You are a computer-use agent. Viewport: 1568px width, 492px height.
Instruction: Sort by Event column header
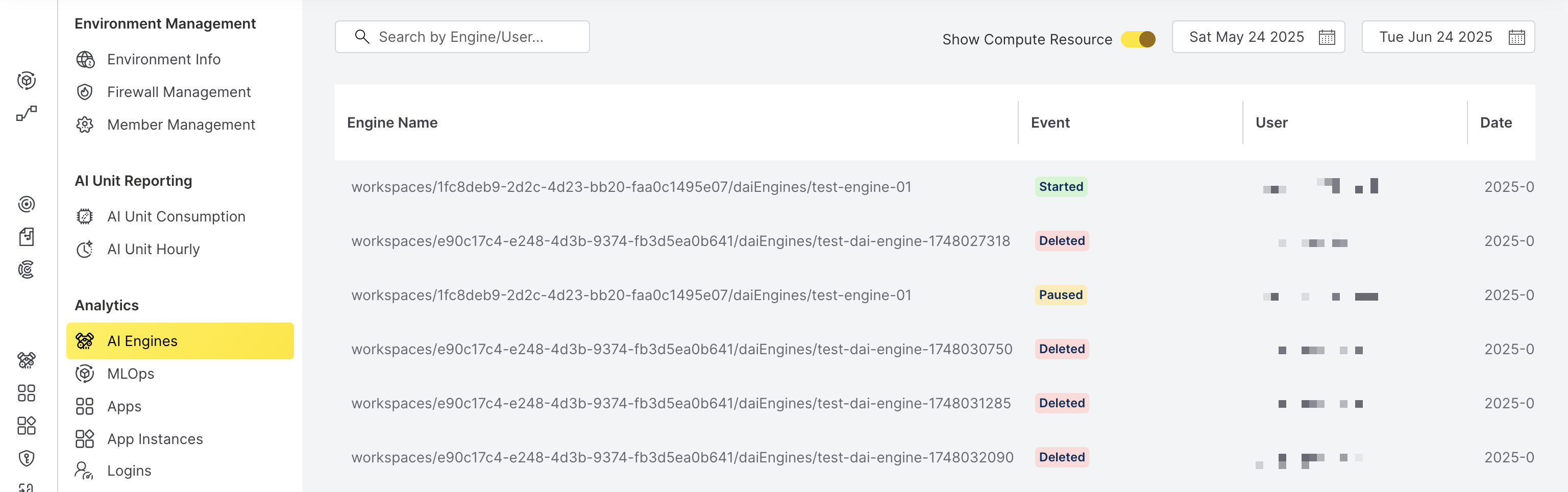[1050, 122]
